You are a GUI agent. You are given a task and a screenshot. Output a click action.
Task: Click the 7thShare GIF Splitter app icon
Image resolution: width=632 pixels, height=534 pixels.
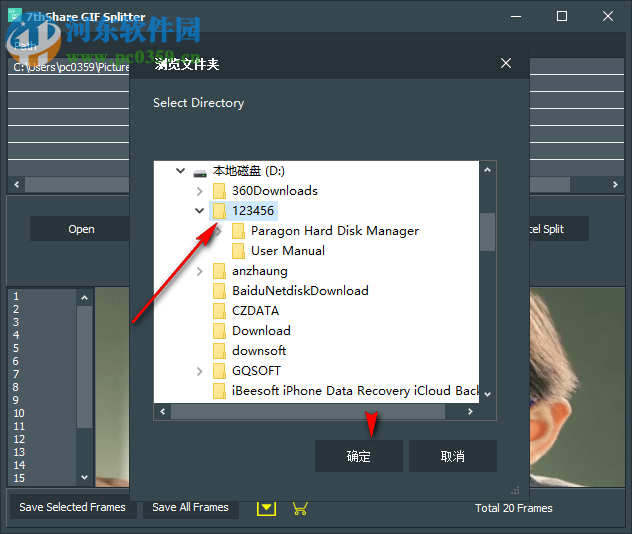tap(15, 15)
